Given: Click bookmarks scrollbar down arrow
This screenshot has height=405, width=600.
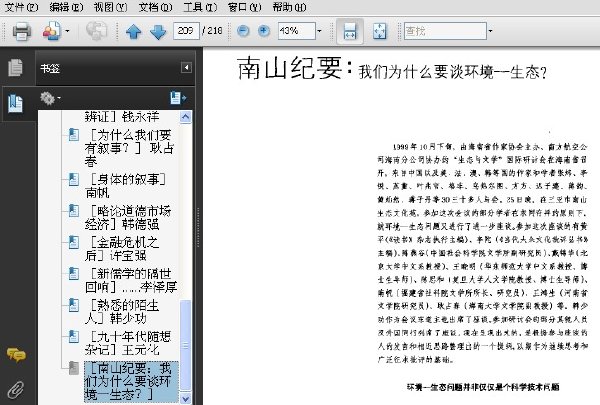Looking at the screenshot, I should [x=186, y=398].
